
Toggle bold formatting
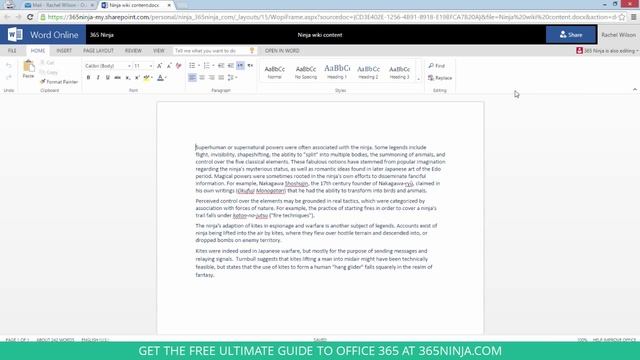88,78
